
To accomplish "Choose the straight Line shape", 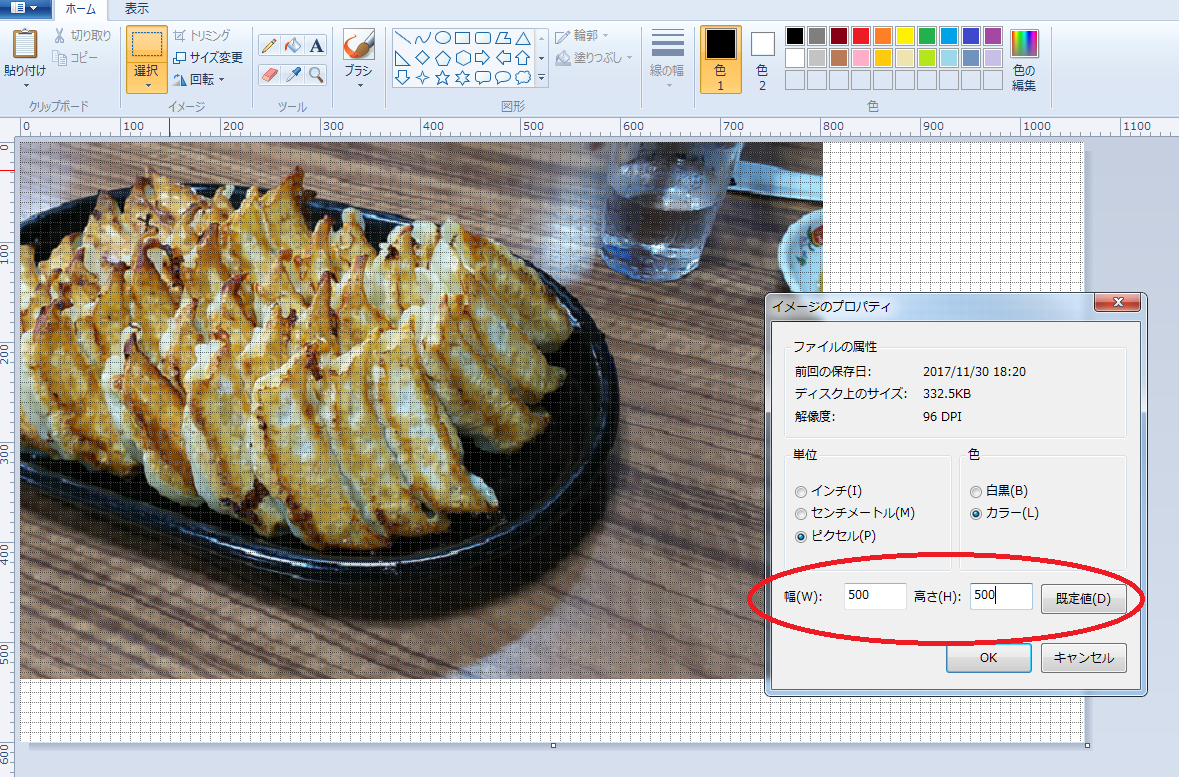I will [402, 38].
